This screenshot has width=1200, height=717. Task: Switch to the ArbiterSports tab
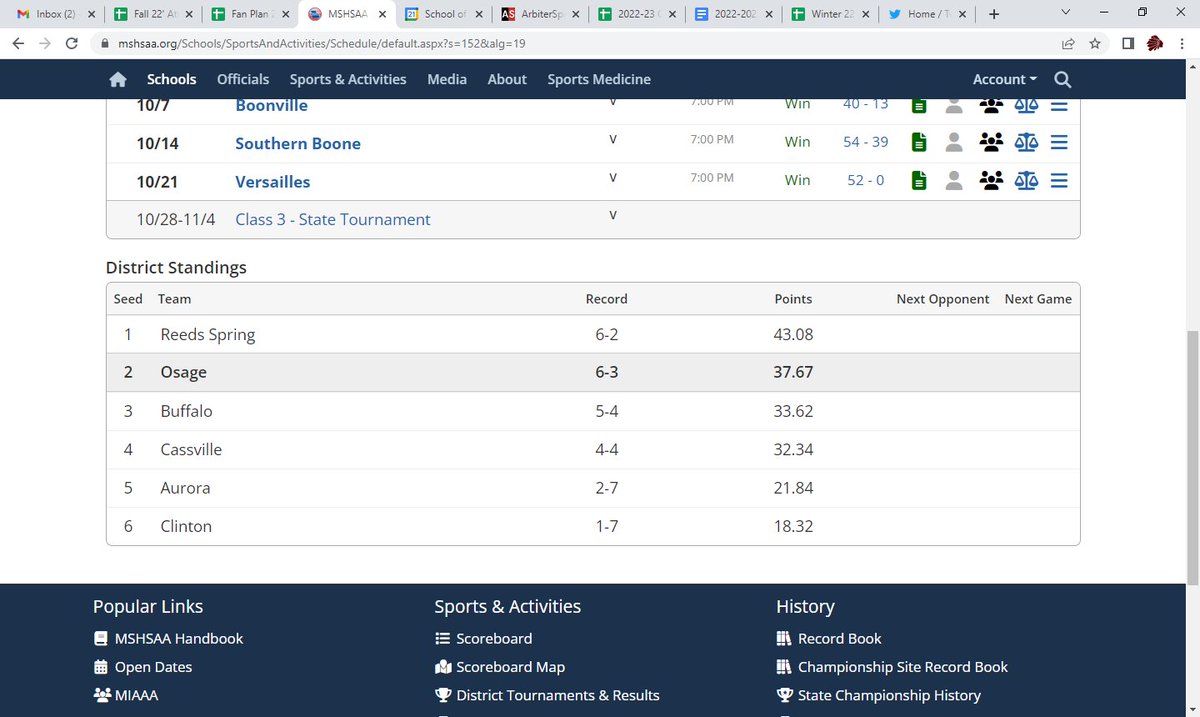[x=540, y=15]
